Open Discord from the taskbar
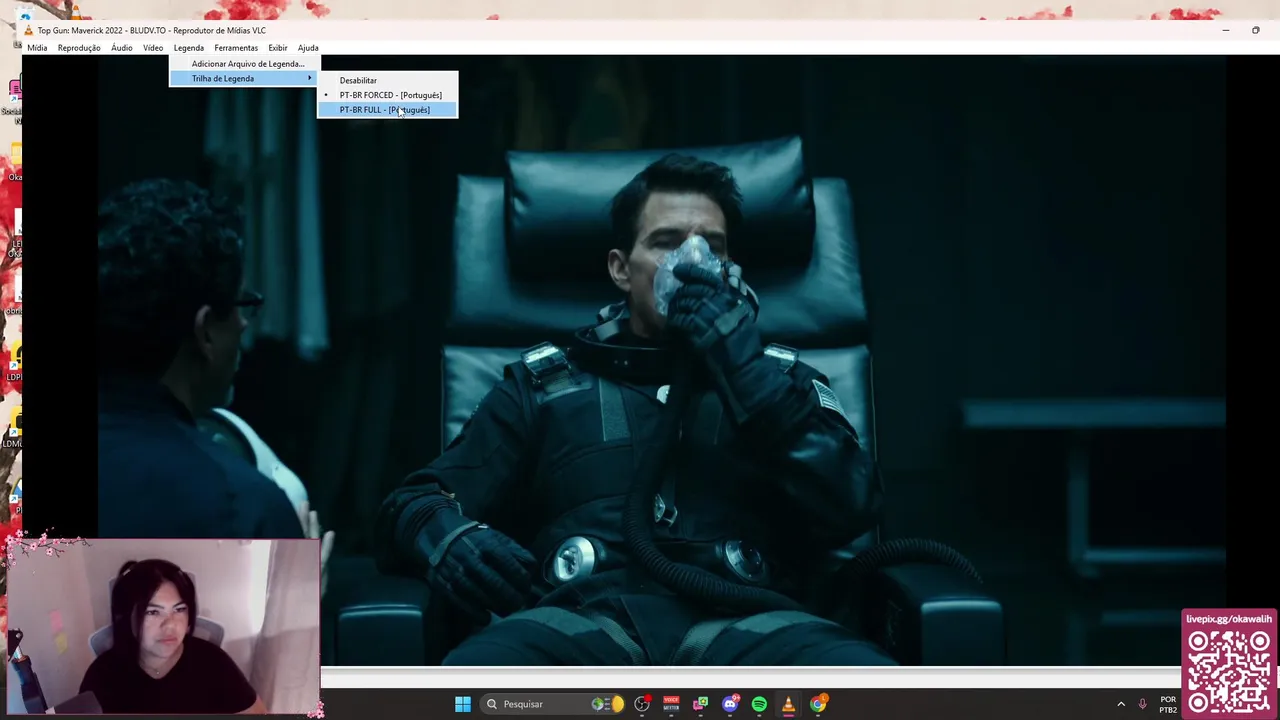Image resolution: width=1280 pixels, height=720 pixels. click(730, 704)
